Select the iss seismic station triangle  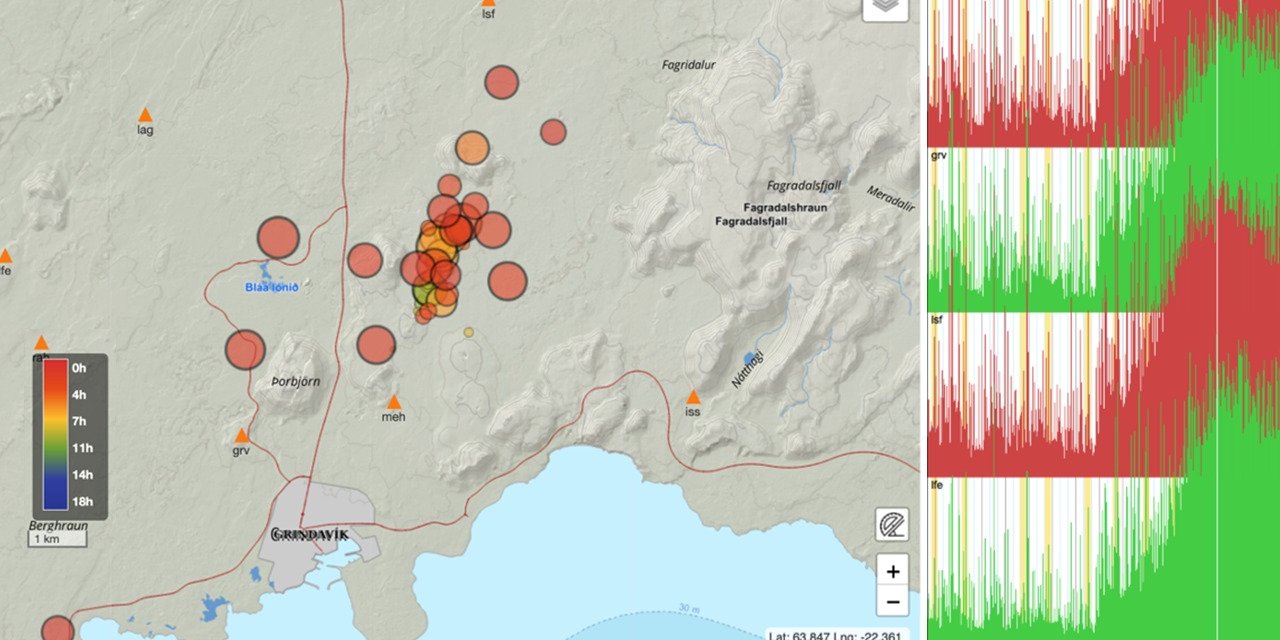point(693,397)
